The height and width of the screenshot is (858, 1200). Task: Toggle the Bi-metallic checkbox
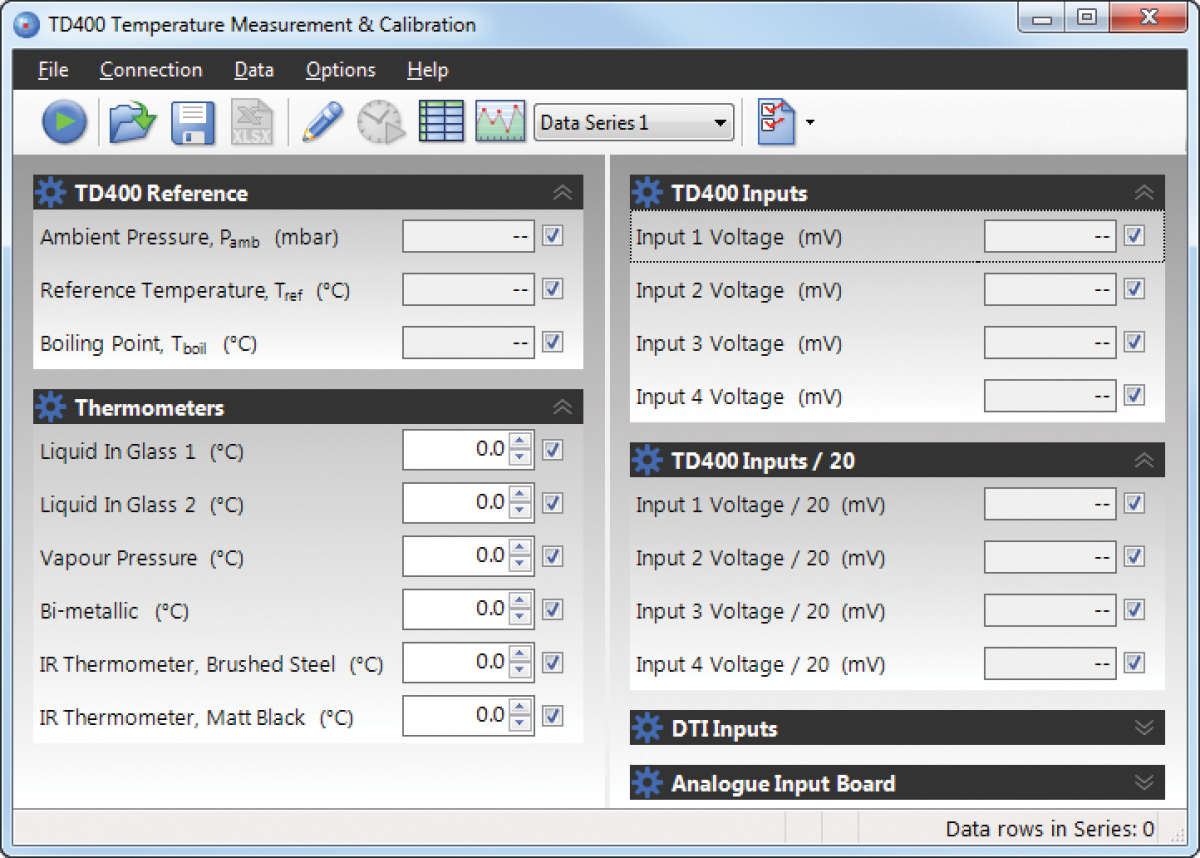coord(552,609)
